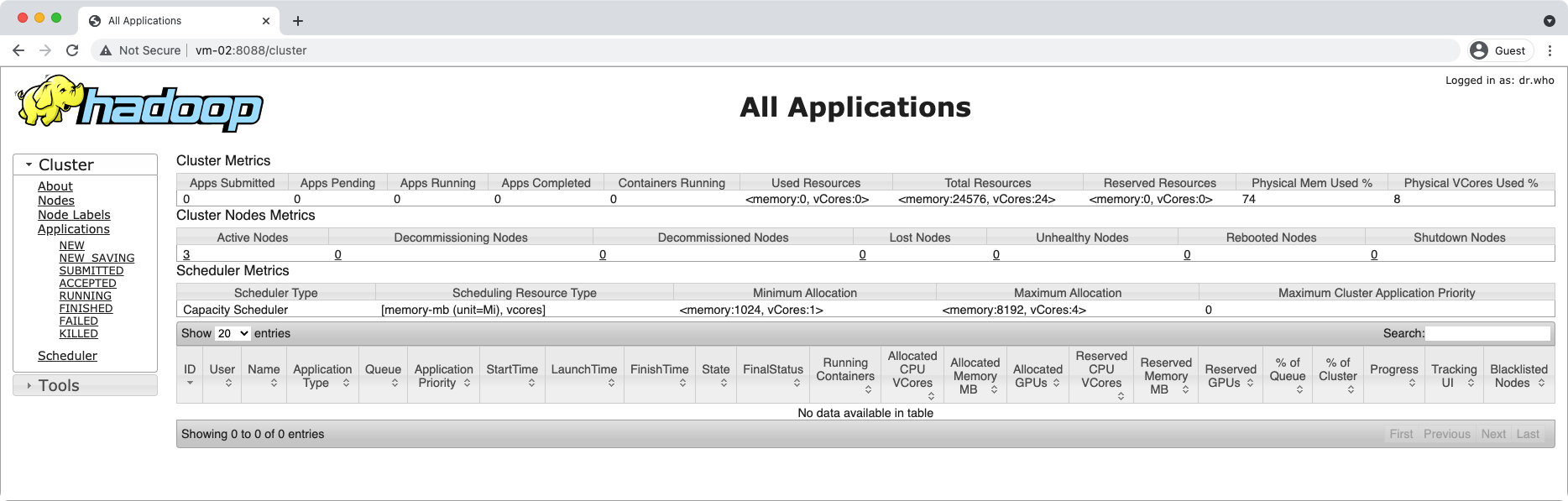
Task: Filter applications by RUNNING state link
Action: click(85, 295)
